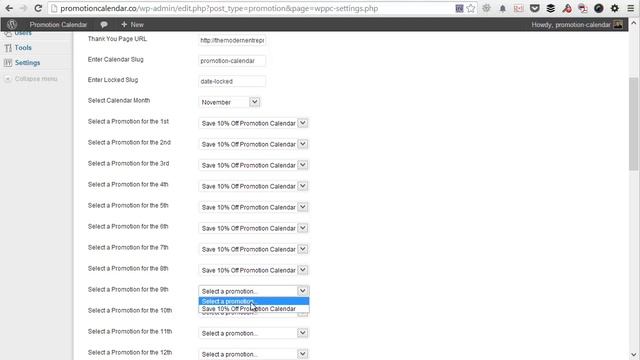Click the dark circular gauge extension icon
640x360 pixels.
click(x=599, y=8)
